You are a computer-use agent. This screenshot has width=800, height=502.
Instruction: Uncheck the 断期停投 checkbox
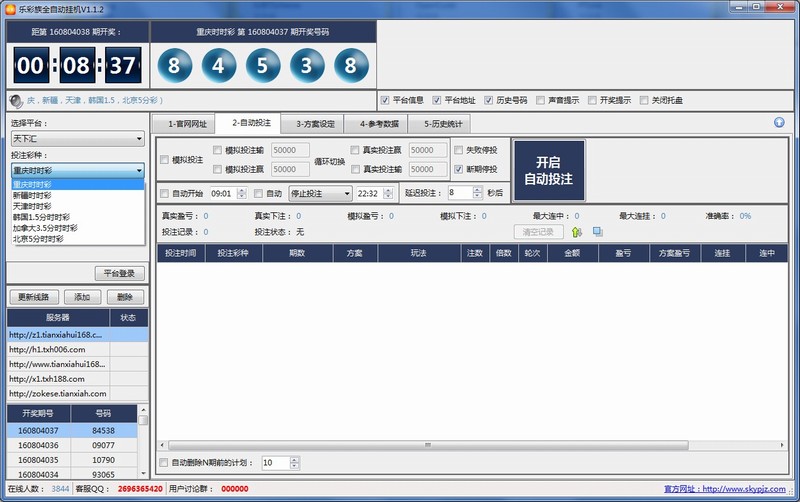click(x=459, y=169)
